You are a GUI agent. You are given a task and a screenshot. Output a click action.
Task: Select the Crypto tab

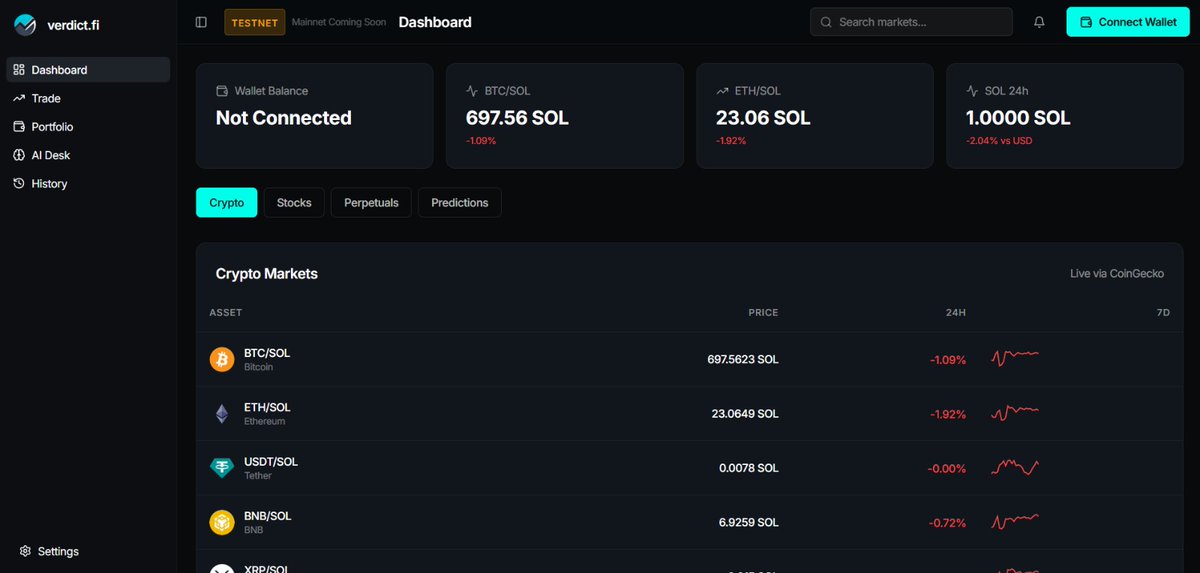coord(226,202)
